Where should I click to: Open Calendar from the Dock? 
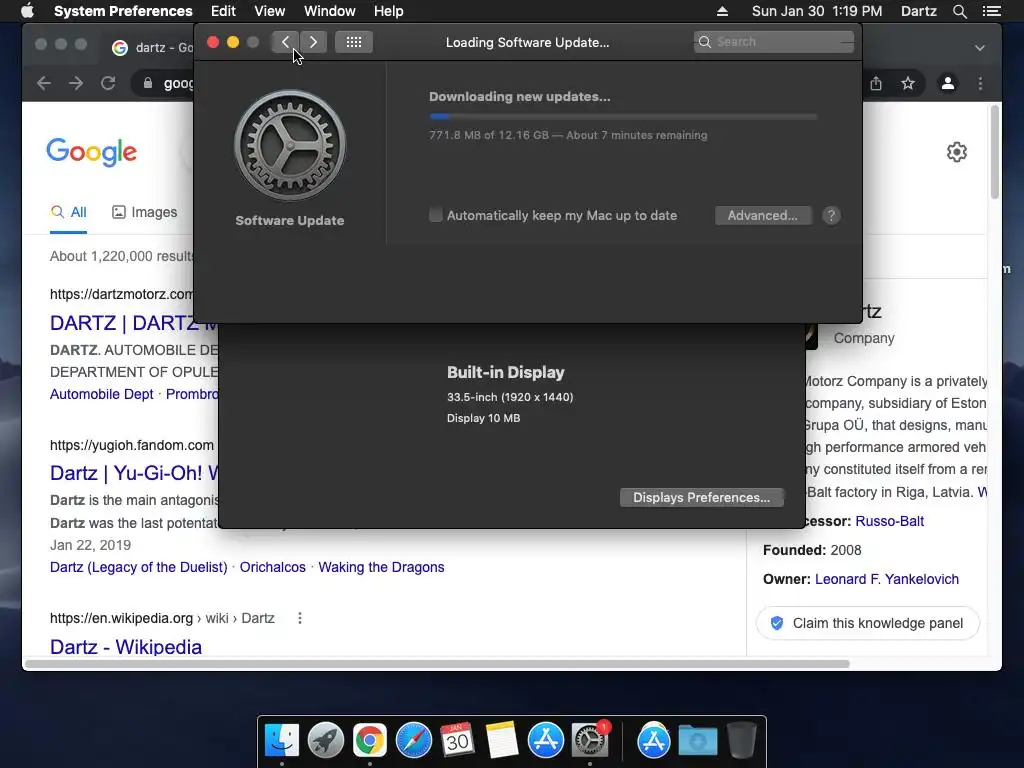point(457,741)
